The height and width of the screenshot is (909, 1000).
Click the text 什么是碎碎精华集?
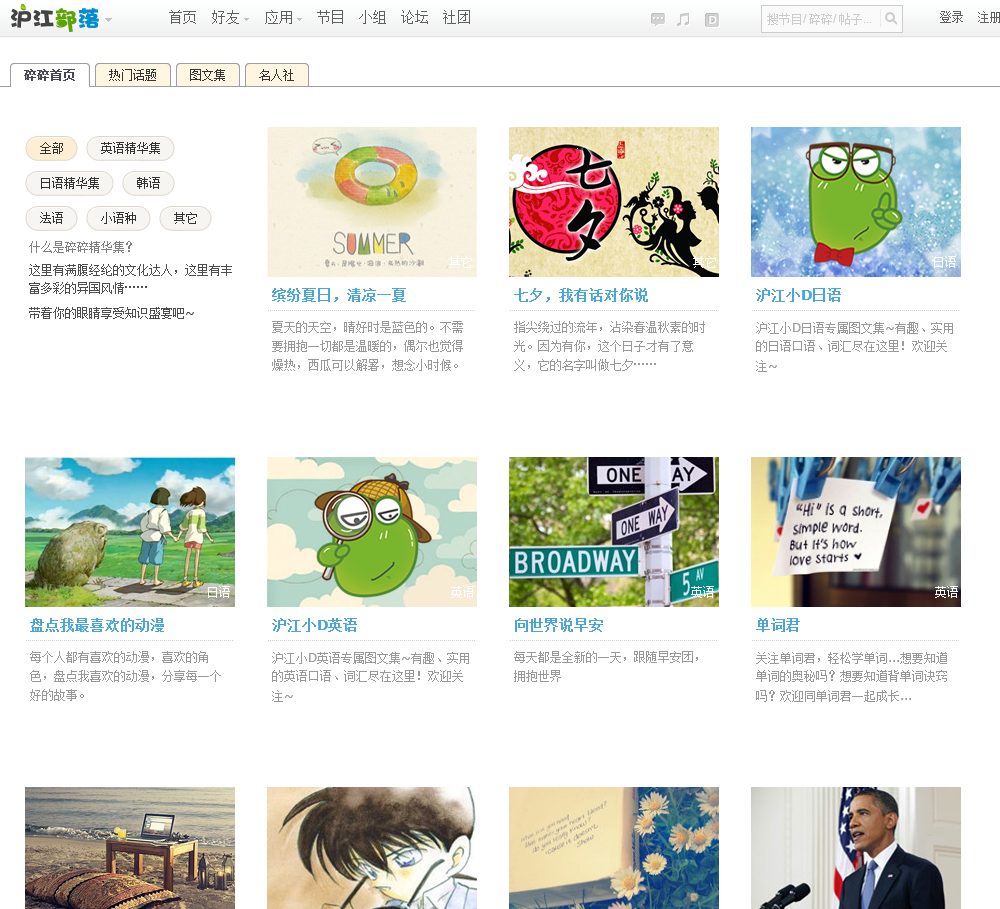pos(80,247)
